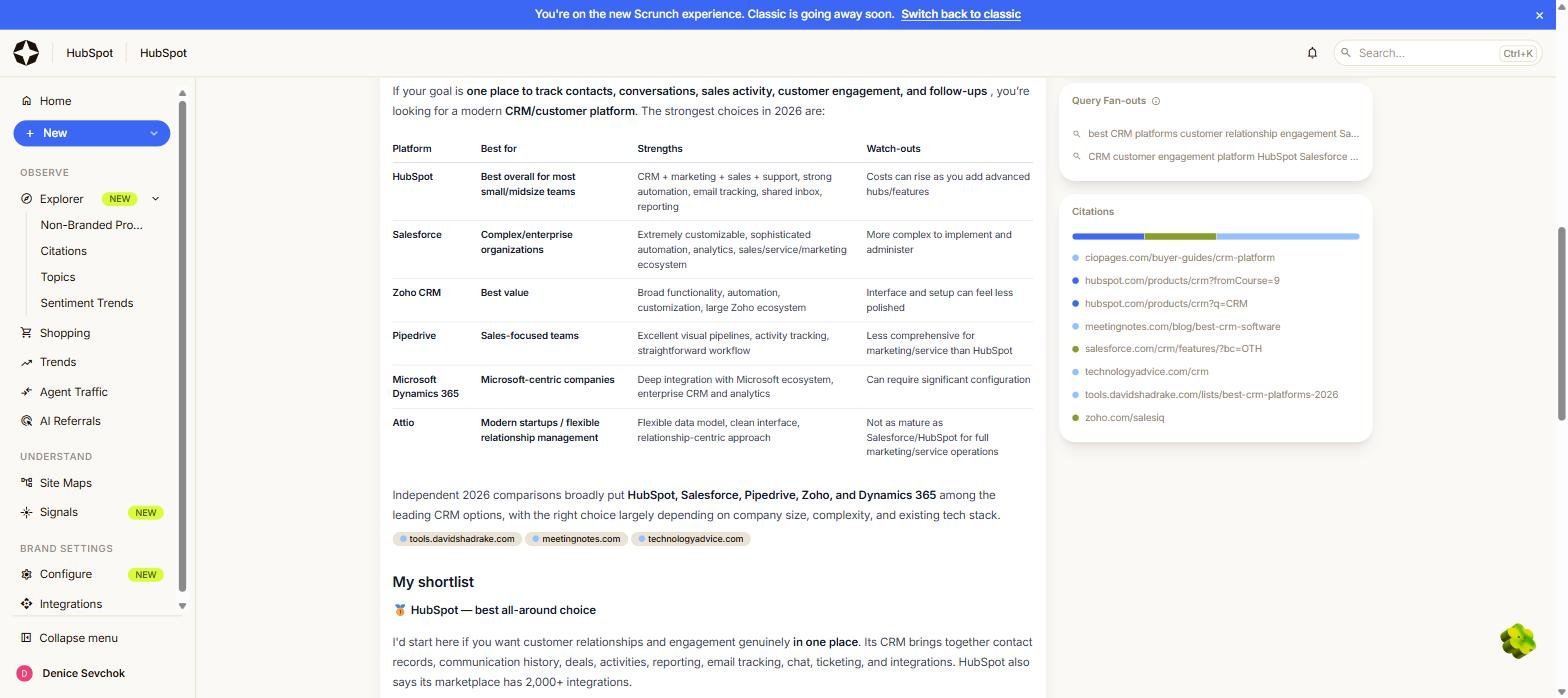Image resolution: width=1568 pixels, height=698 pixels.
Task: Click the page vertical scrollbar thumb
Action: 1561,324
